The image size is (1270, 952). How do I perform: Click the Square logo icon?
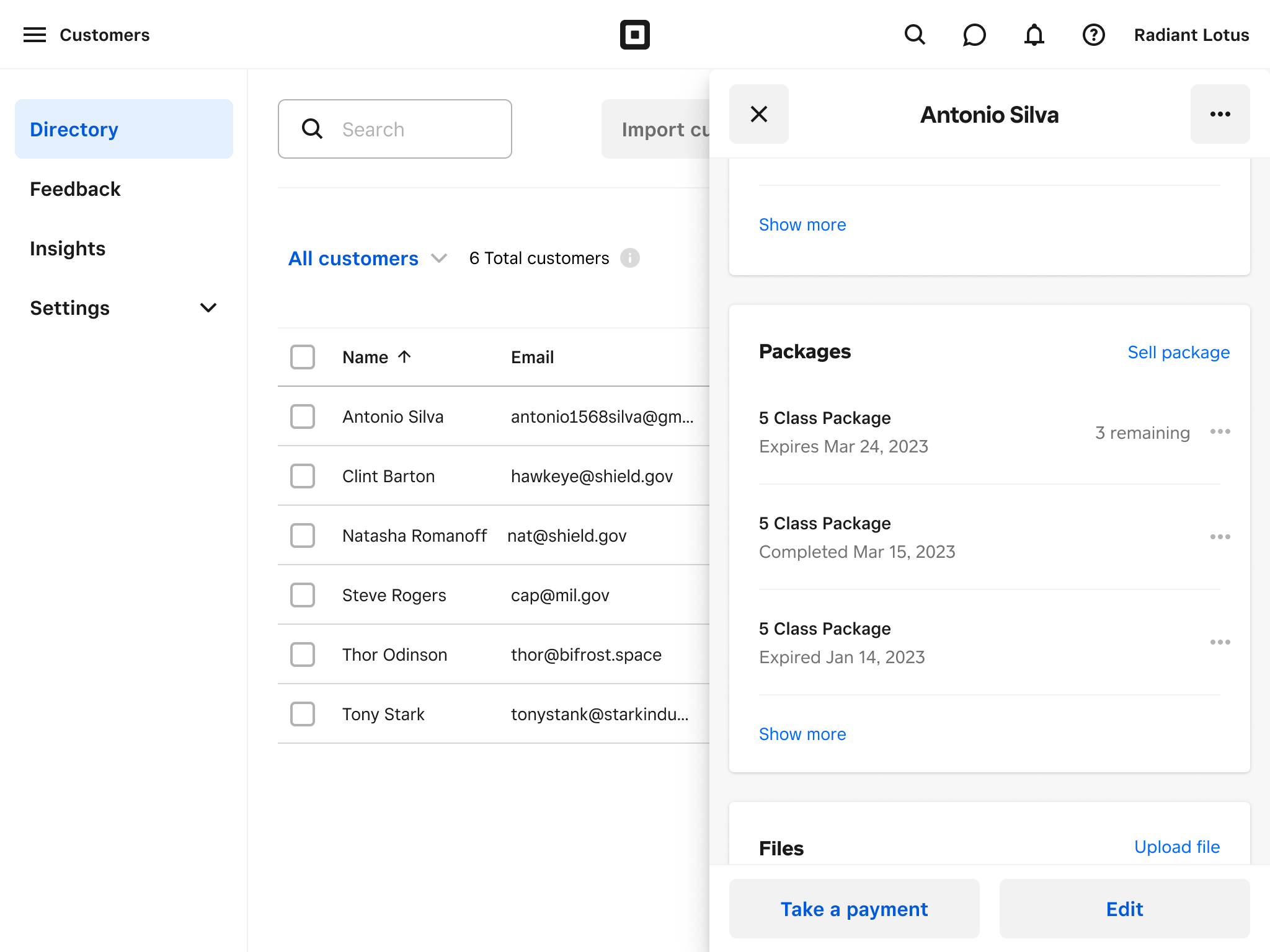click(x=634, y=35)
